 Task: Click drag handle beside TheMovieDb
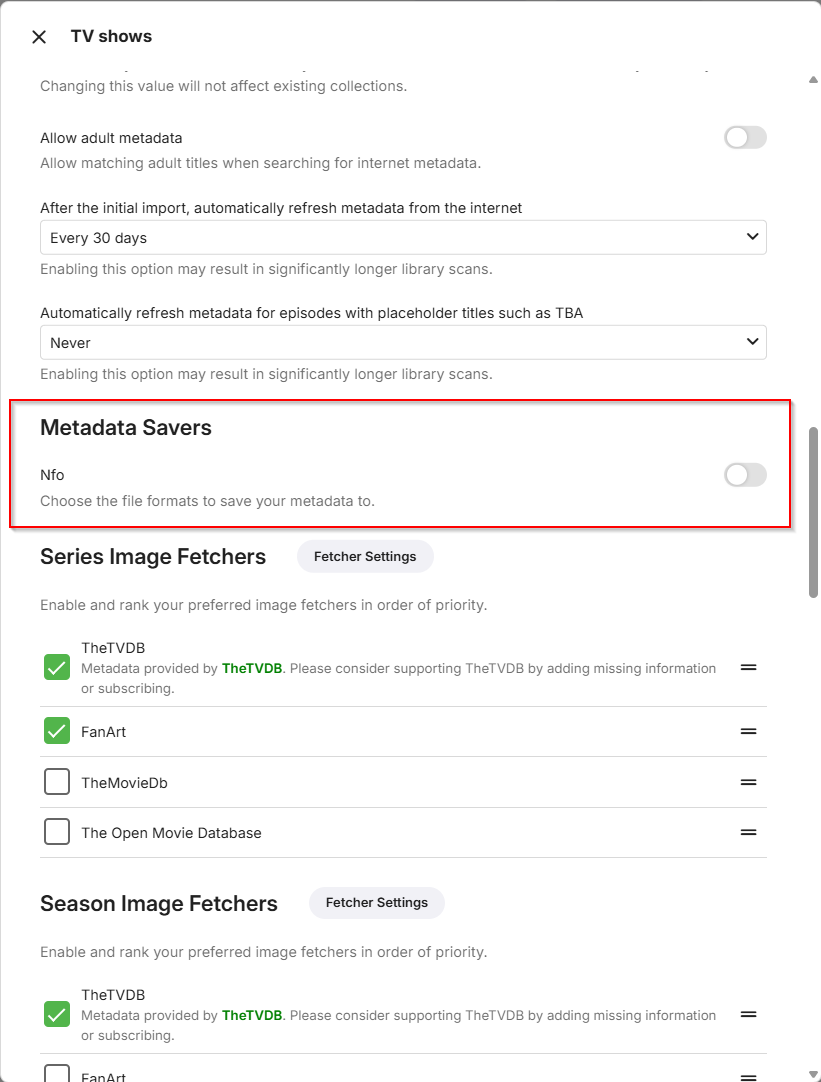point(748,782)
